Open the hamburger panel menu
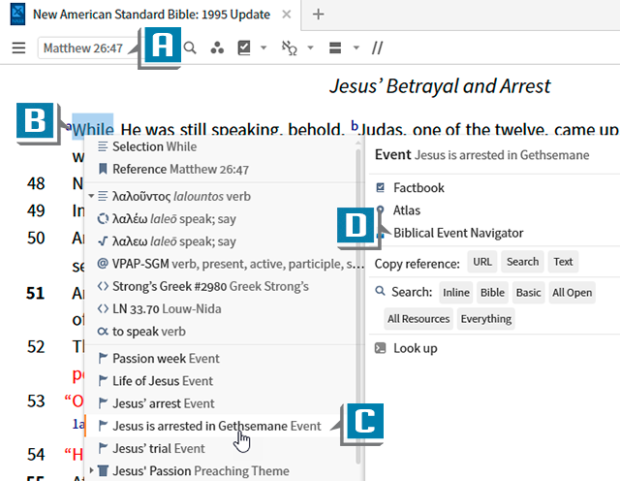Image resolution: width=620 pixels, height=481 pixels. coord(18,47)
